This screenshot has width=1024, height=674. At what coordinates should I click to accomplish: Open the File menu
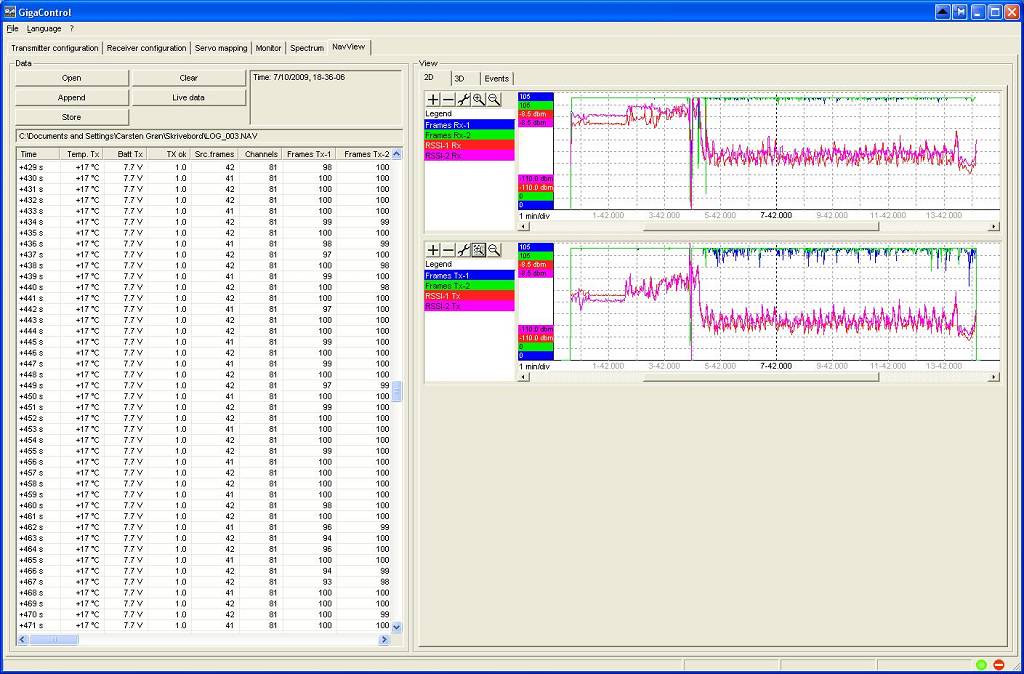point(12,29)
